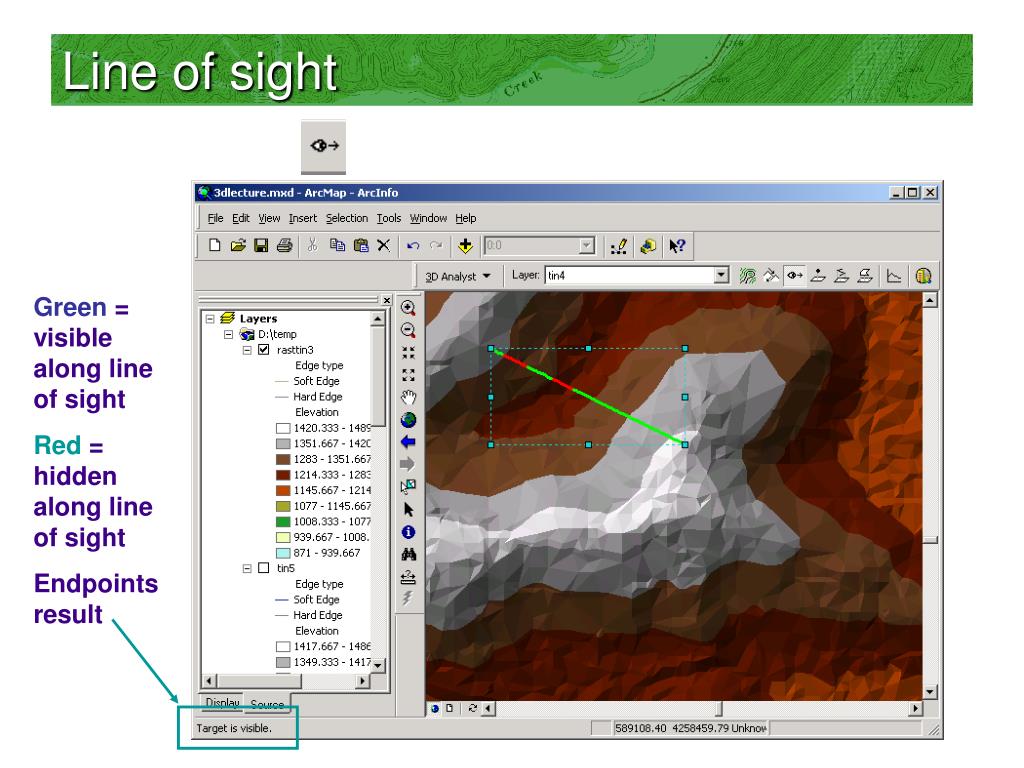1024x768 pixels.
Task: Select the Pan hand tool
Action: pos(408,398)
